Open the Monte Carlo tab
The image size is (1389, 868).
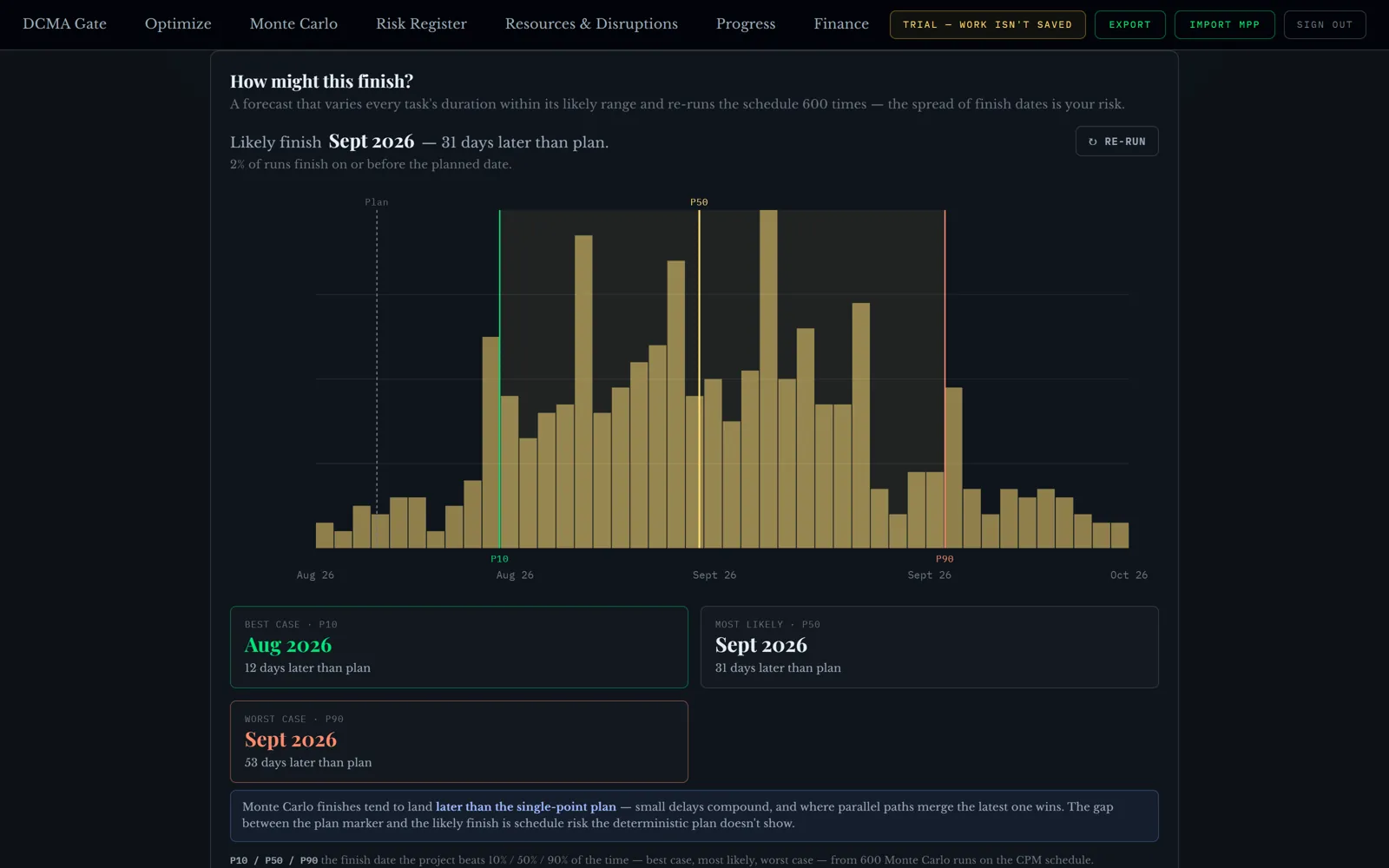[x=293, y=24]
